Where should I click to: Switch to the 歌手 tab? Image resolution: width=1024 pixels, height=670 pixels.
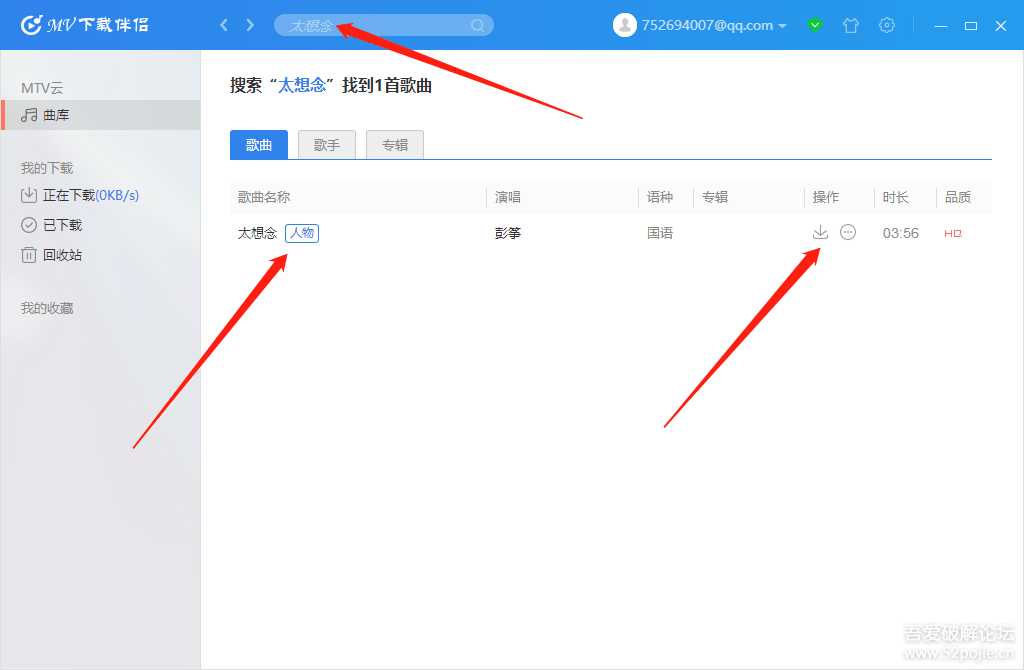pos(327,144)
